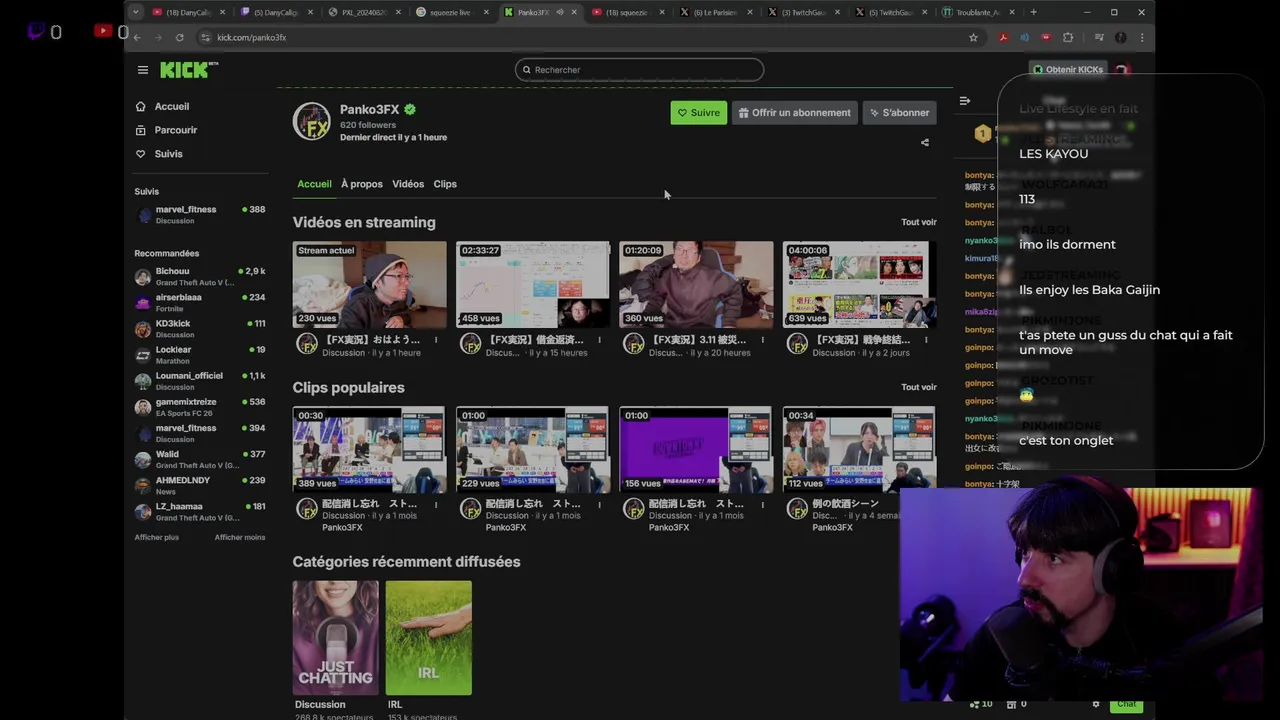
Task: Open the options menu of the 04:00:06 video
Action: pos(926,340)
